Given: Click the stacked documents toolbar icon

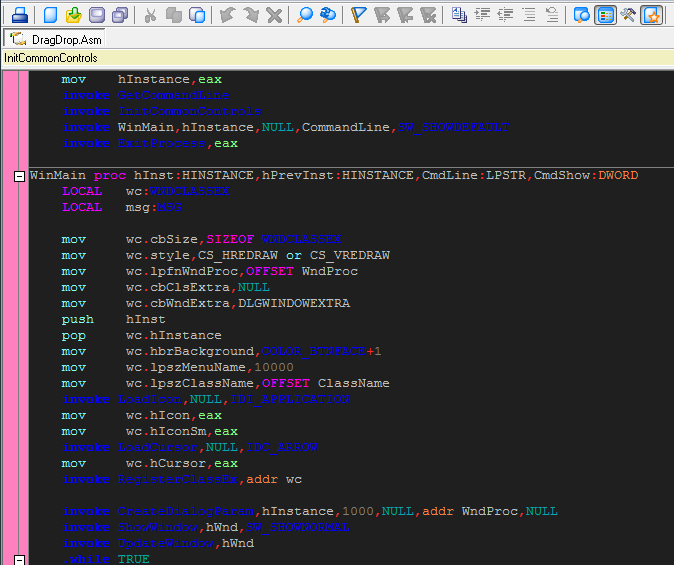Looking at the screenshot, I should [x=459, y=15].
